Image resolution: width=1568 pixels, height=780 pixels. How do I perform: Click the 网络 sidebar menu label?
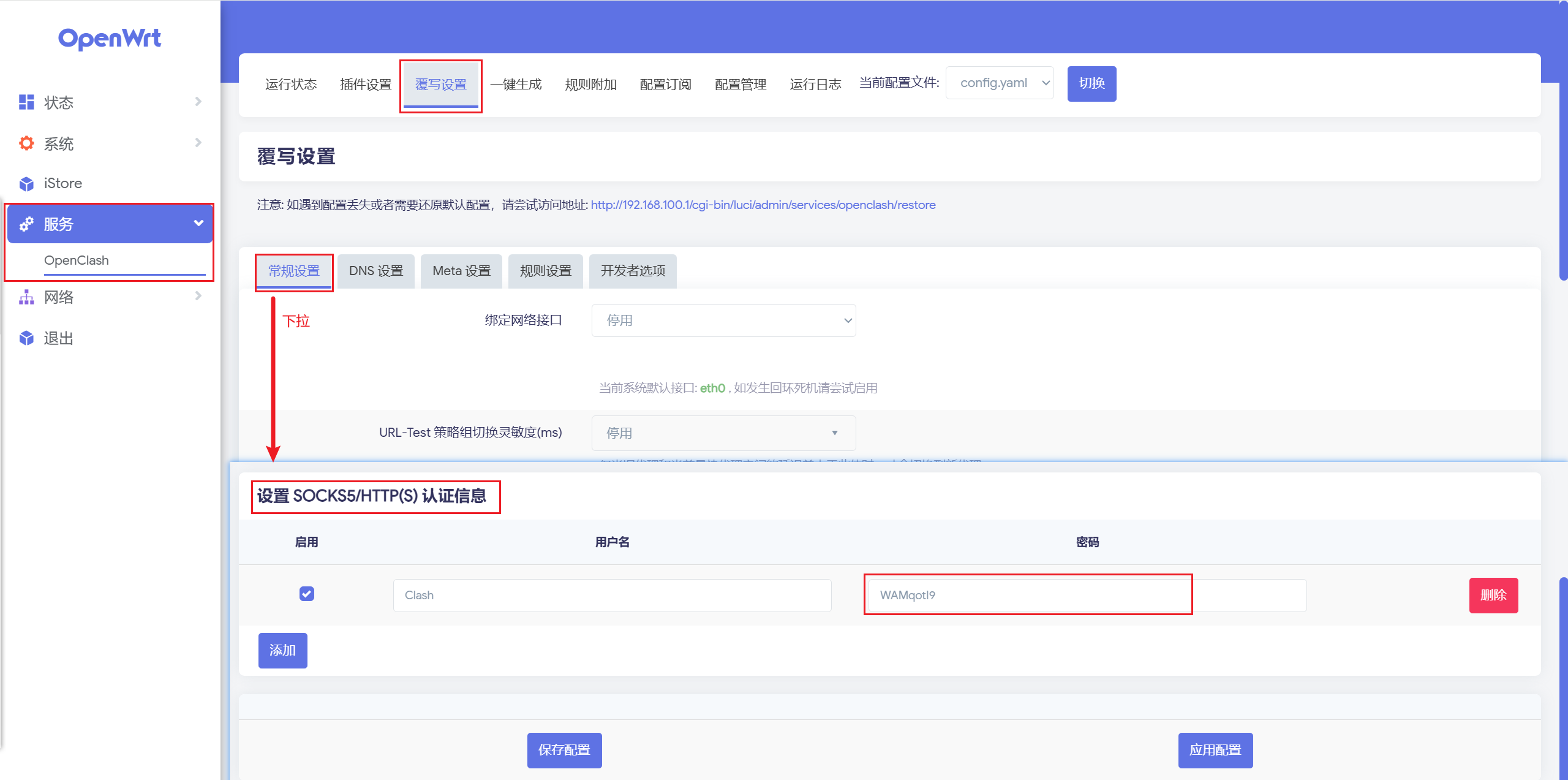tap(59, 297)
